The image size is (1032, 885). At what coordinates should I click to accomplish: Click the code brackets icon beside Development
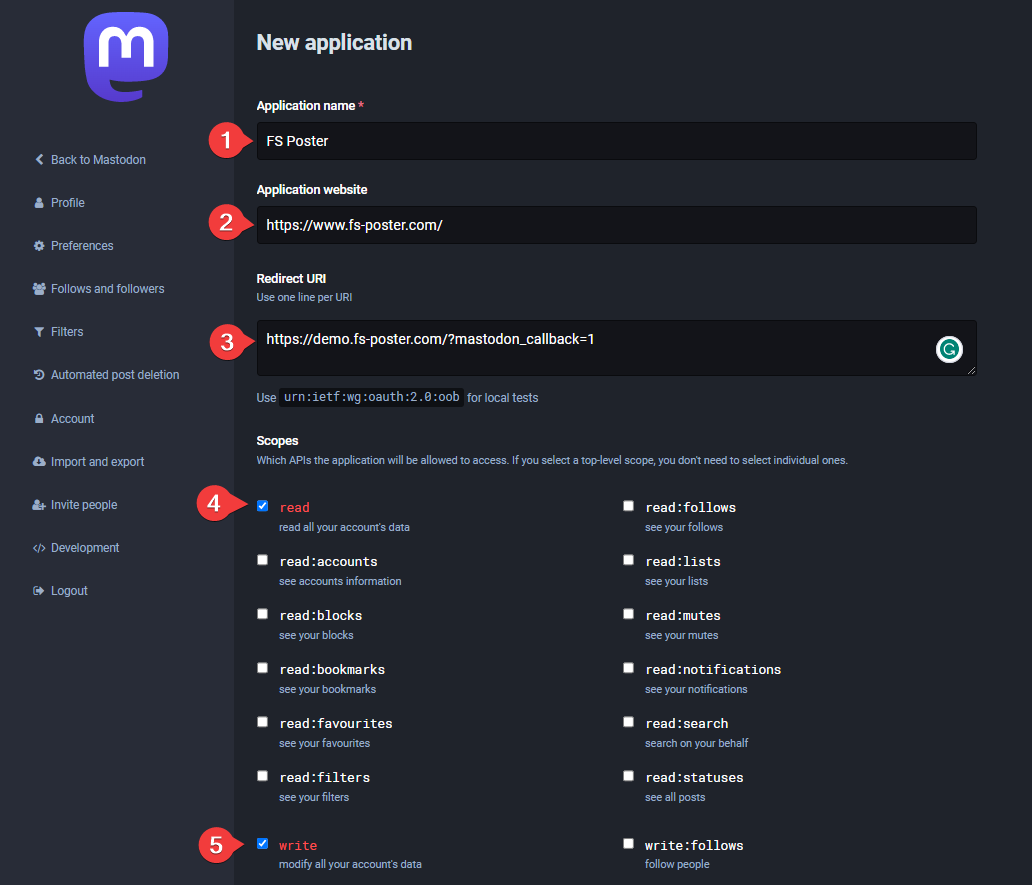[x=39, y=547]
